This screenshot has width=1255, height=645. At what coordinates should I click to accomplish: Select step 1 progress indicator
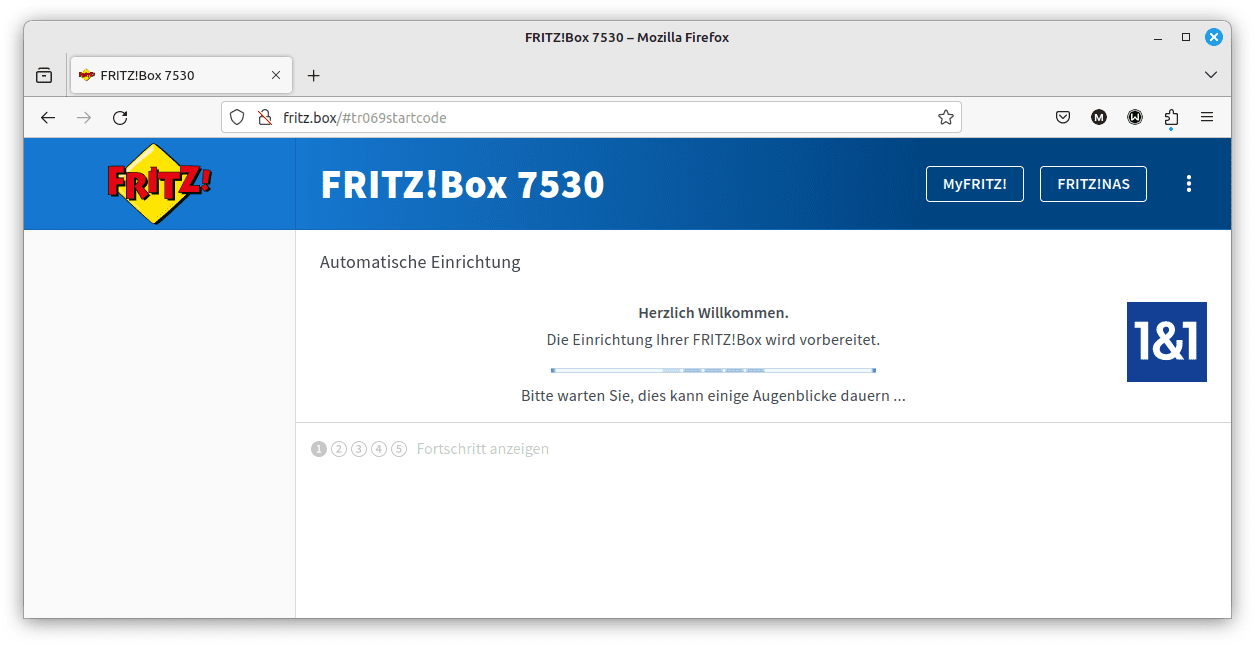pos(319,449)
